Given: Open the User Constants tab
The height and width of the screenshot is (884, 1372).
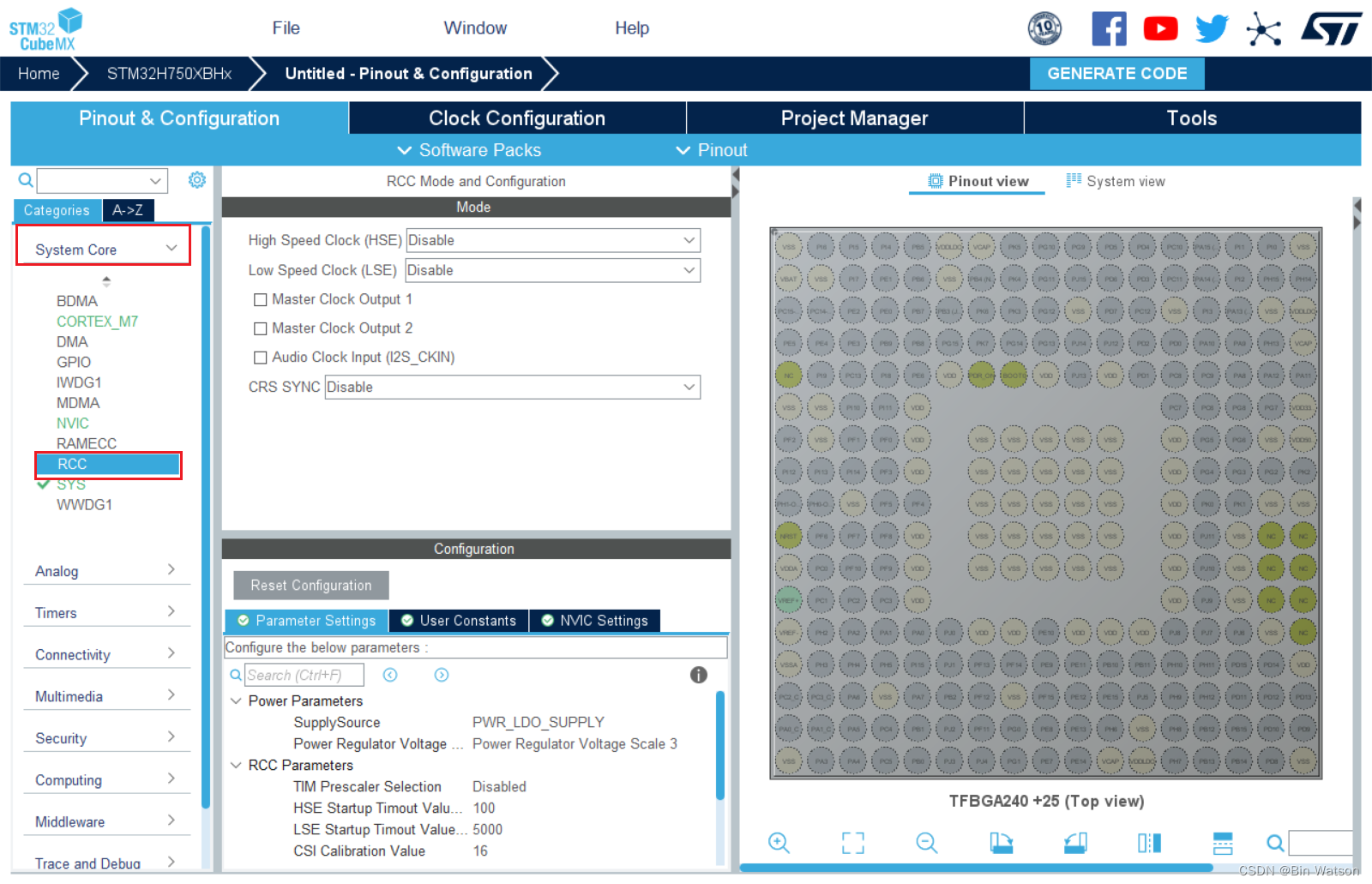Looking at the screenshot, I should [459, 621].
